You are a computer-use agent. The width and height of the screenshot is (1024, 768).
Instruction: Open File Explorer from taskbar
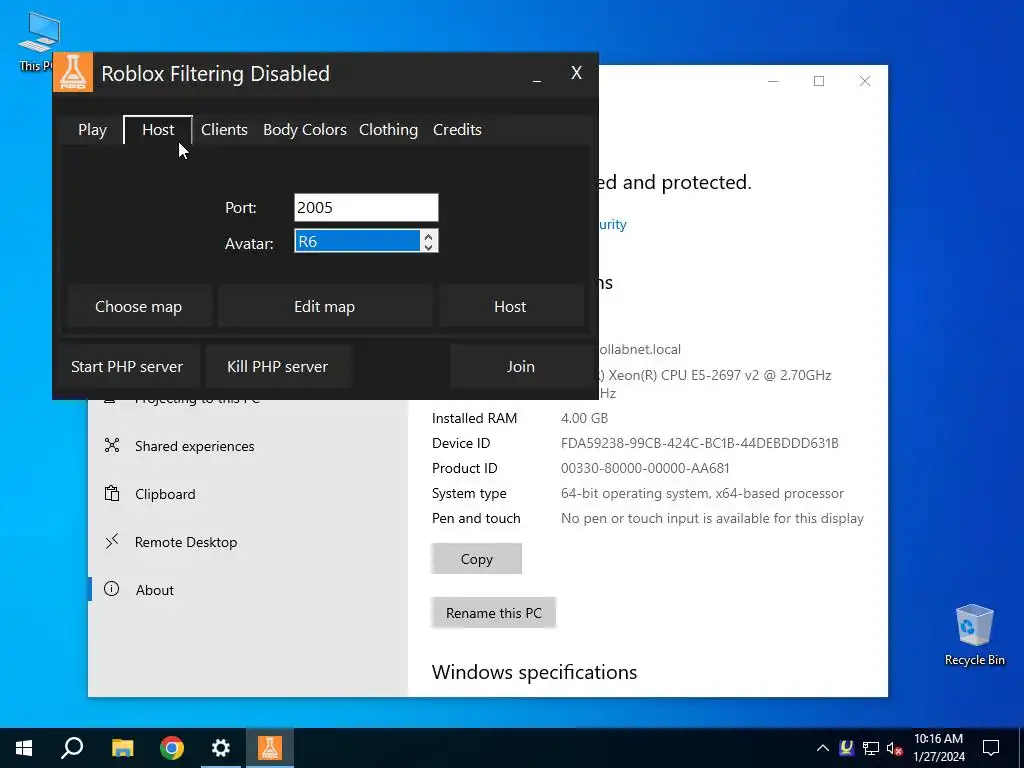[x=122, y=748]
